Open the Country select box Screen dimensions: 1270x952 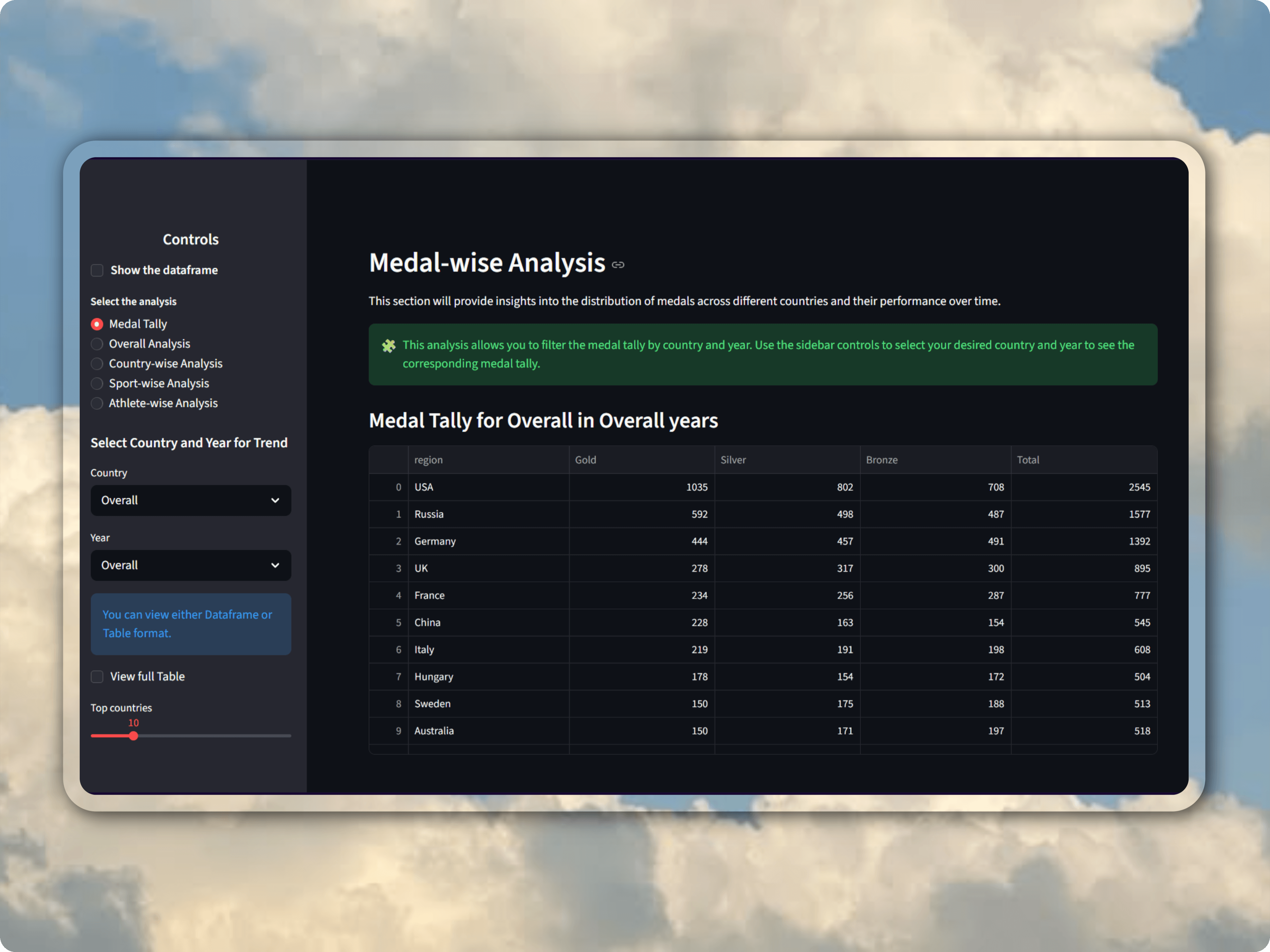coord(190,500)
